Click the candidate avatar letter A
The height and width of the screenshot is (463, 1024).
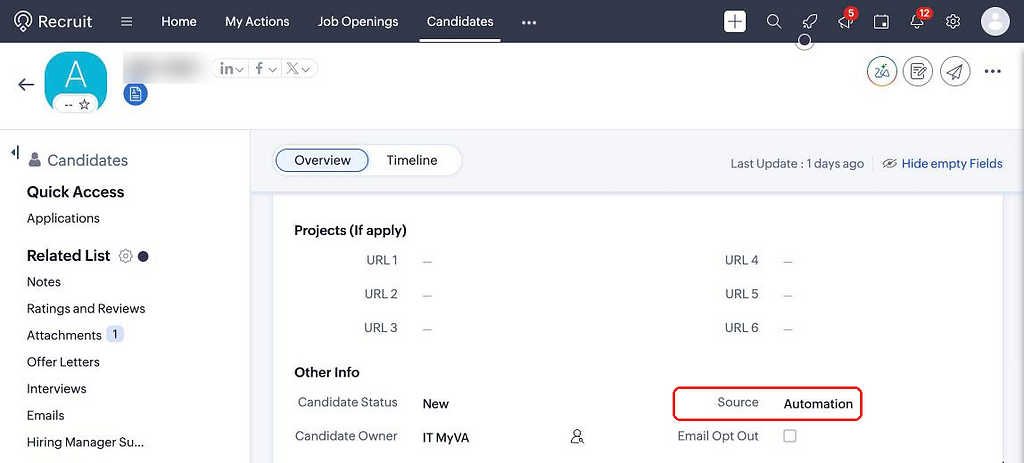coord(76,76)
